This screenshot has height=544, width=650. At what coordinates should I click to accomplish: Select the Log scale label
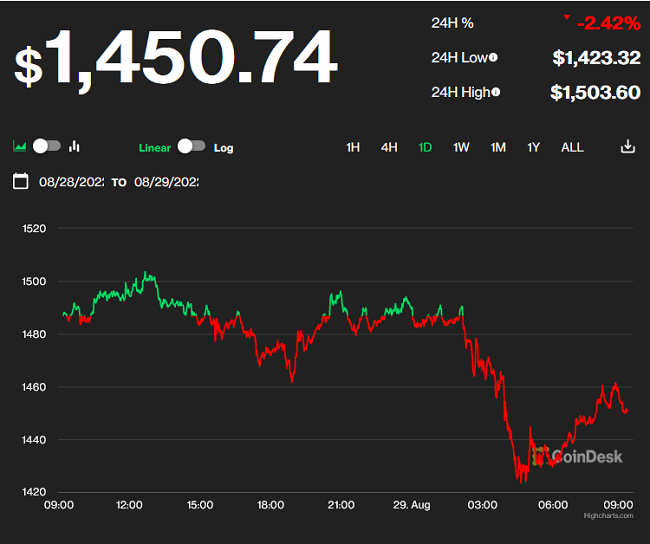[x=223, y=148]
